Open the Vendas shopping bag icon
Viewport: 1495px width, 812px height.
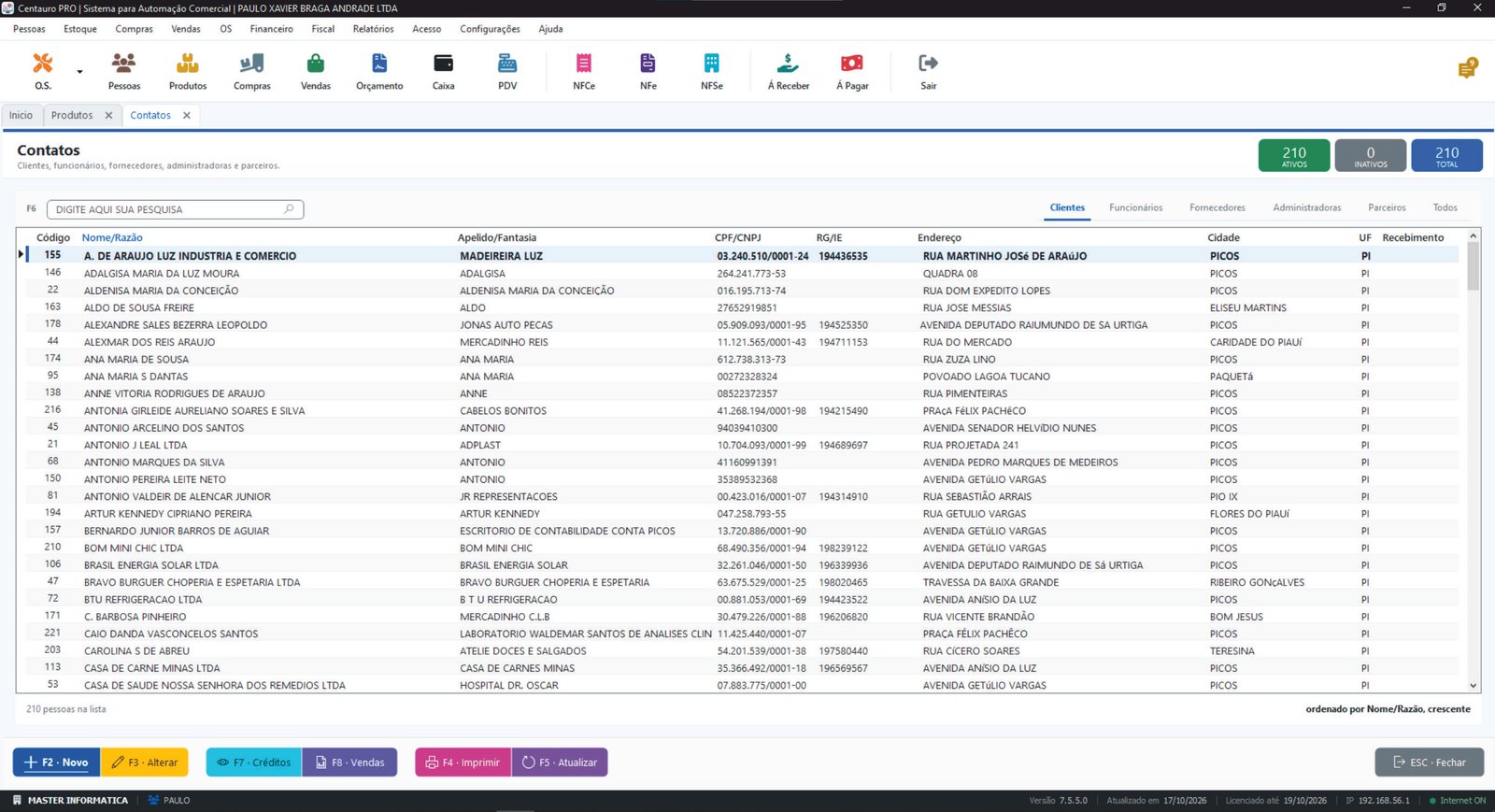coord(316,71)
